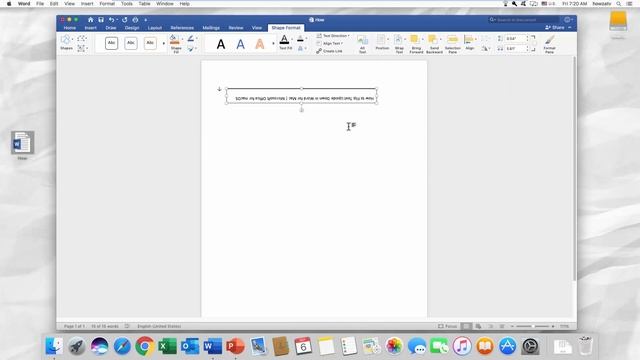
Task: Click the Text Fill letter A icon
Action: (x=284, y=40)
